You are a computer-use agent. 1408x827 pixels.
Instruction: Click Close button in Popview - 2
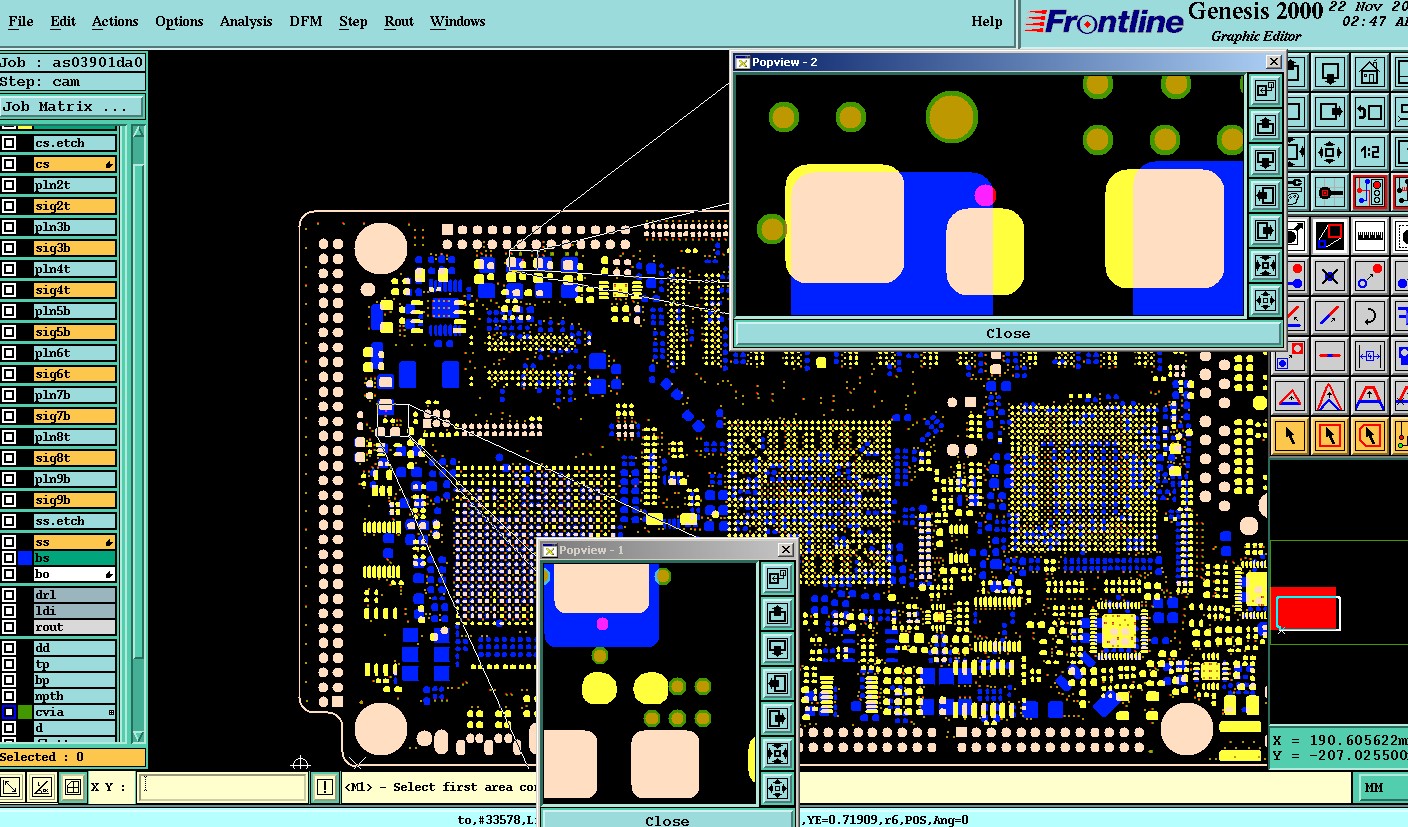[x=1007, y=334]
